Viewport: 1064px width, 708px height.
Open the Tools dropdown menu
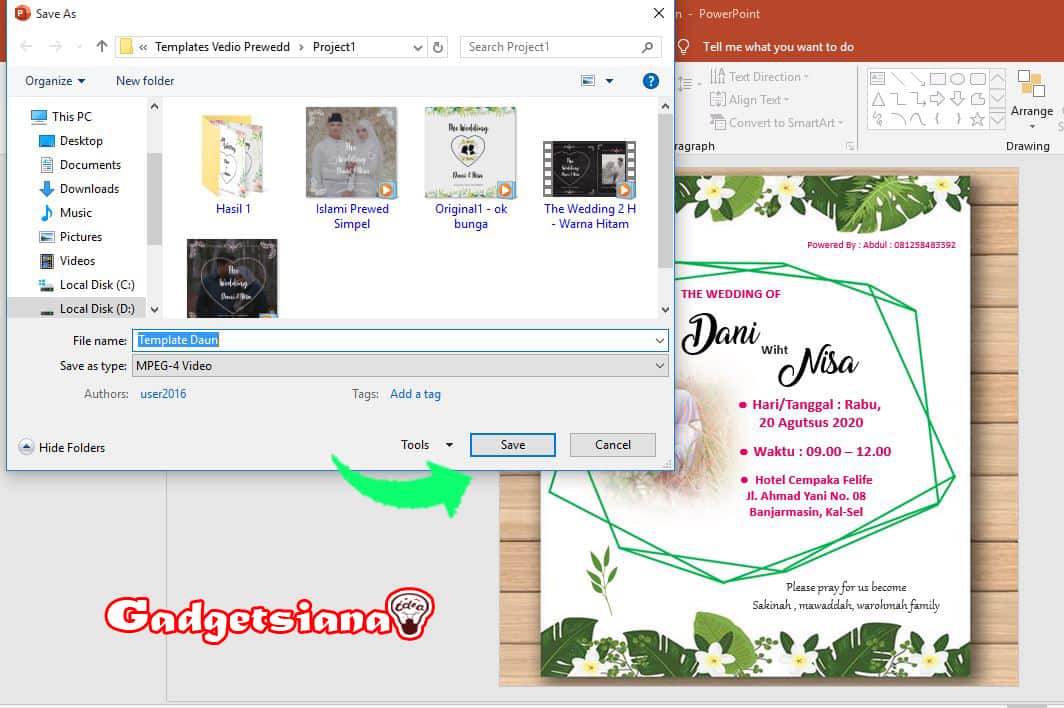click(427, 445)
